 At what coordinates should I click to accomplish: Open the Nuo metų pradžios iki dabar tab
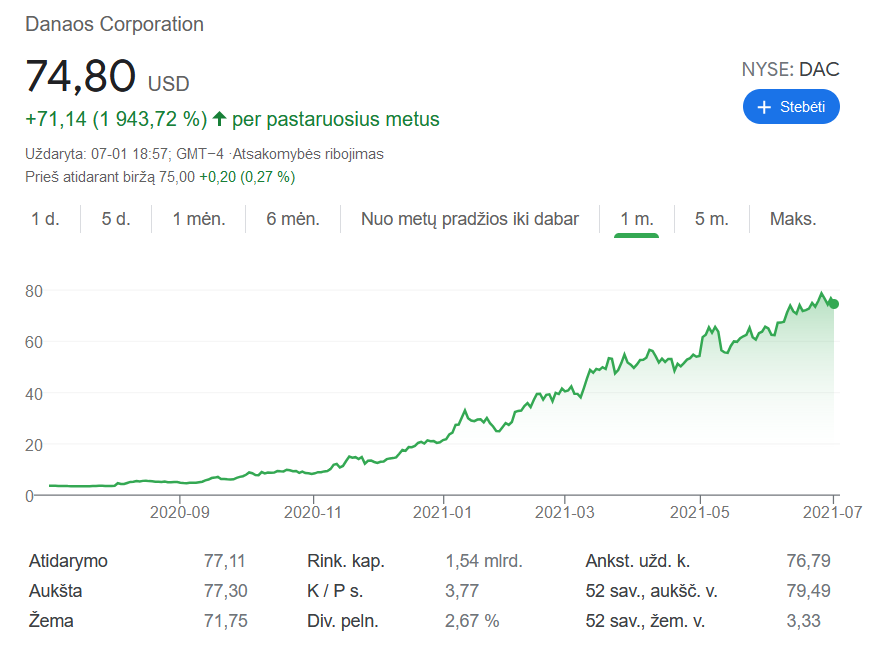[x=469, y=219]
